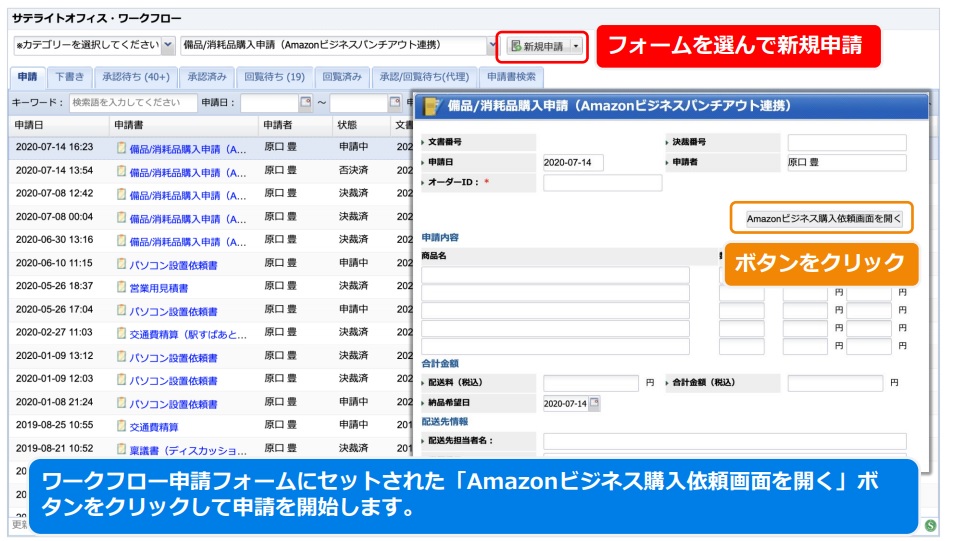Click document icon beside 稟議書 row
Viewport: 953px width, 541px height.
(x=122, y=449)
